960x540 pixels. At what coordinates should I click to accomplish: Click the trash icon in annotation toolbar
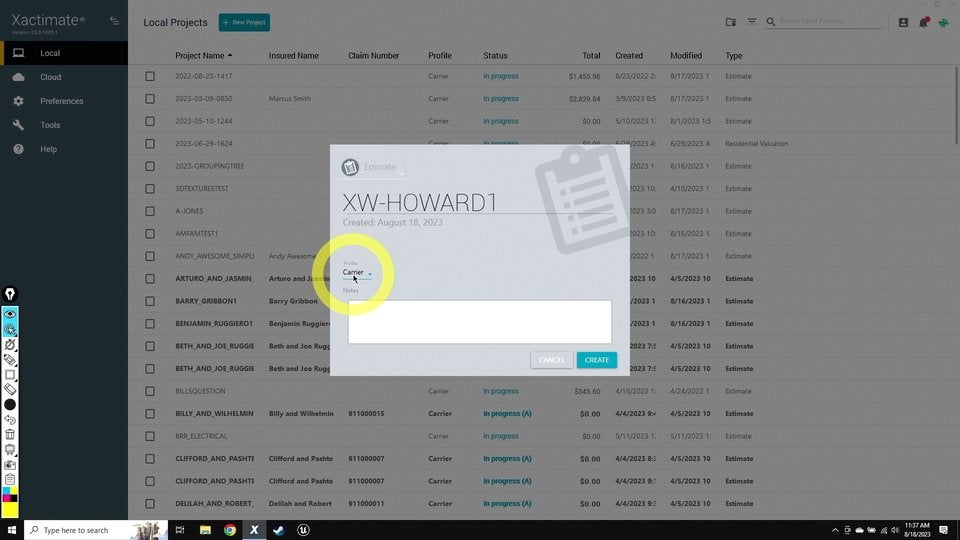click(x=10, y=435)
